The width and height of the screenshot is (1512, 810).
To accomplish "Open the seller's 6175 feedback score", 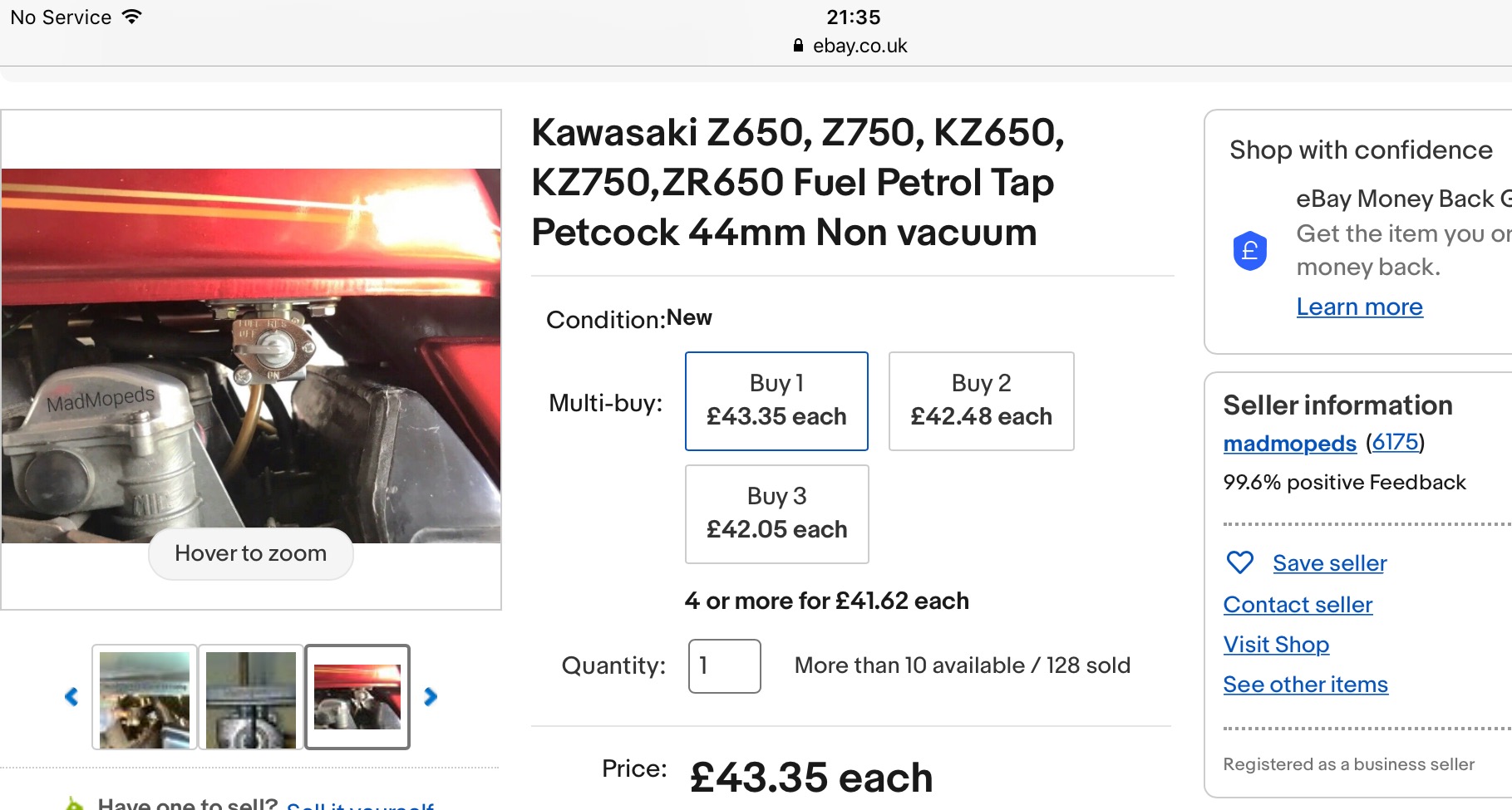I will click(x=1395, y=442).
